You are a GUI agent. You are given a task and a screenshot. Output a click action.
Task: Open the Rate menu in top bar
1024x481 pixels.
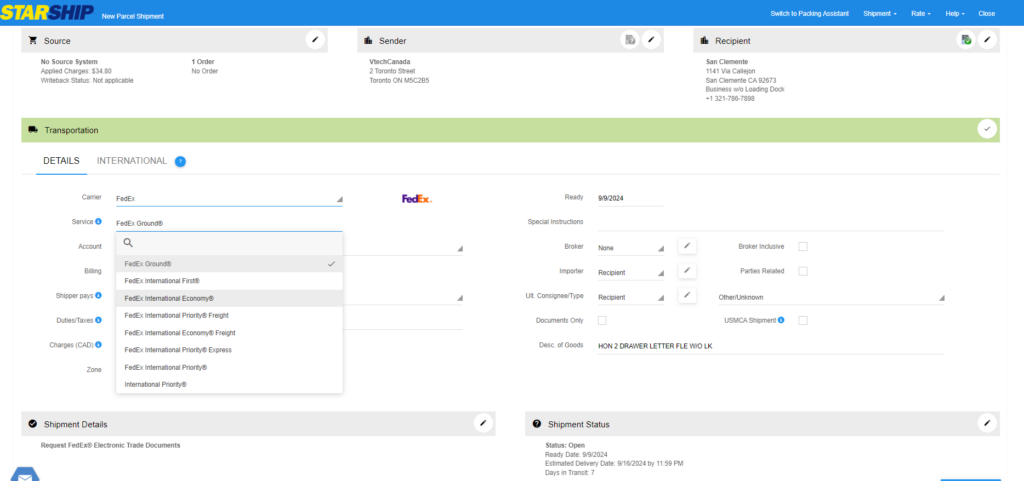tap(920, 14)
